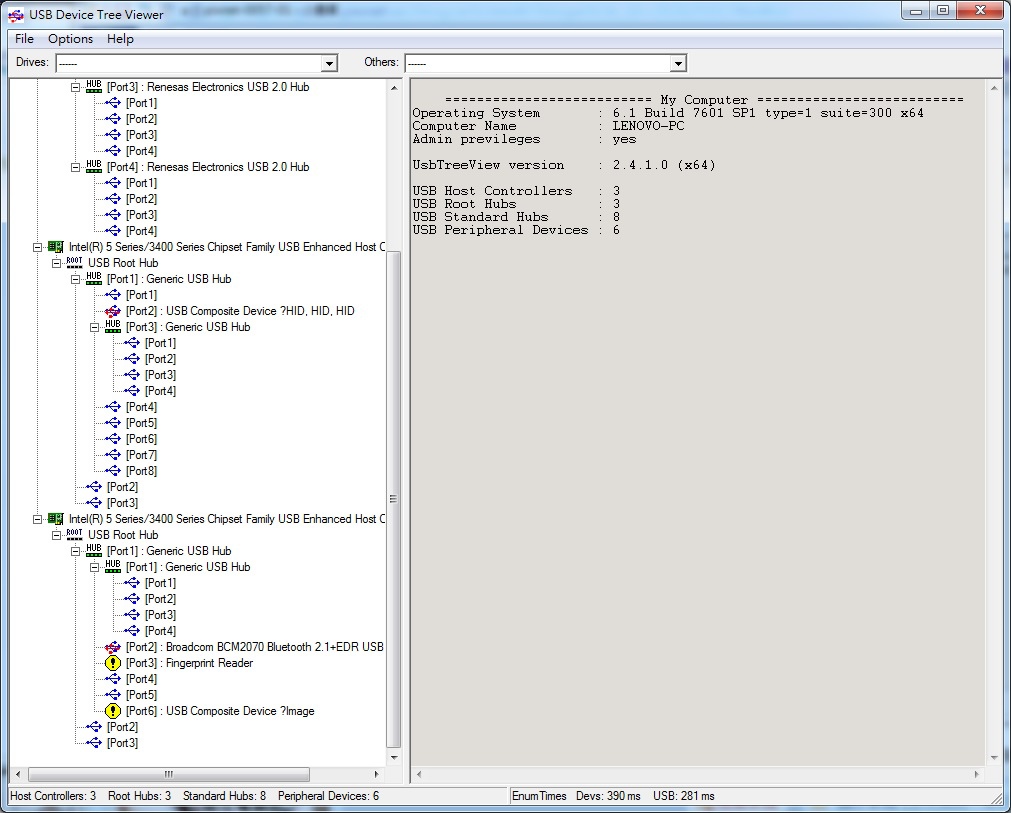1011x813 pixels.
Task: Open the File menu
Action: (24, 39)
